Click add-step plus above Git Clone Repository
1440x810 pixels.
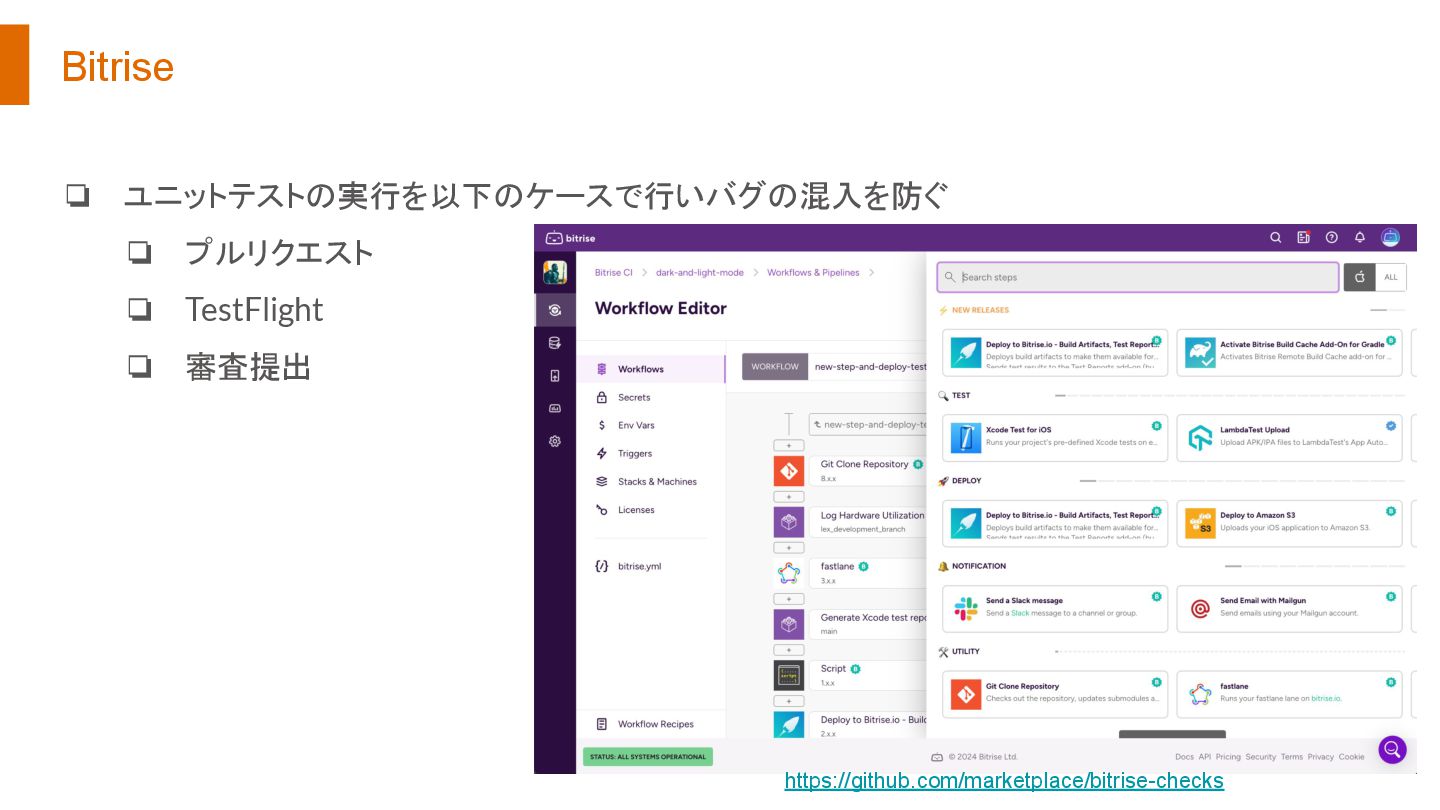click(789, 445)
